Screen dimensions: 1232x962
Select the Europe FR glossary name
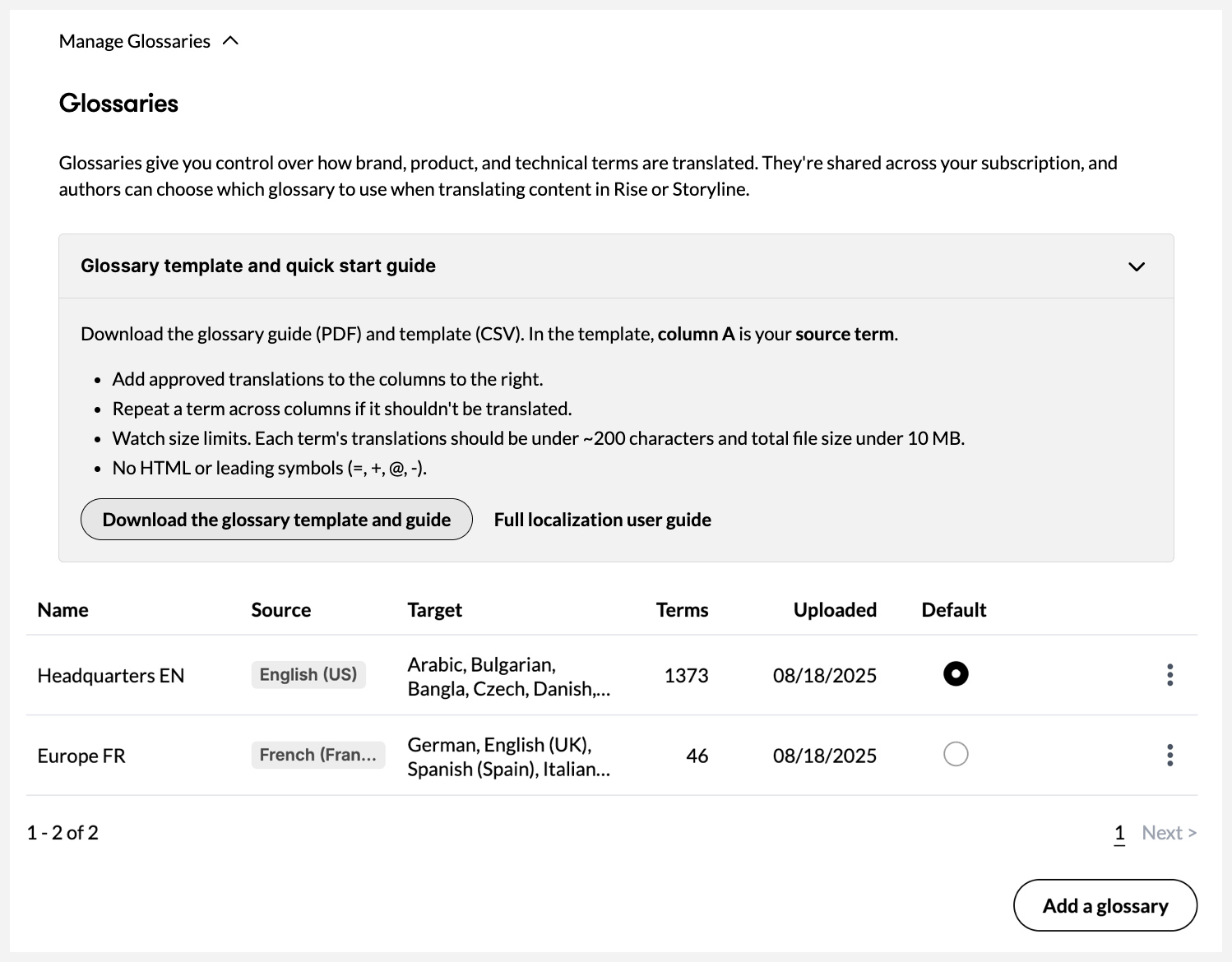[81, 756]
